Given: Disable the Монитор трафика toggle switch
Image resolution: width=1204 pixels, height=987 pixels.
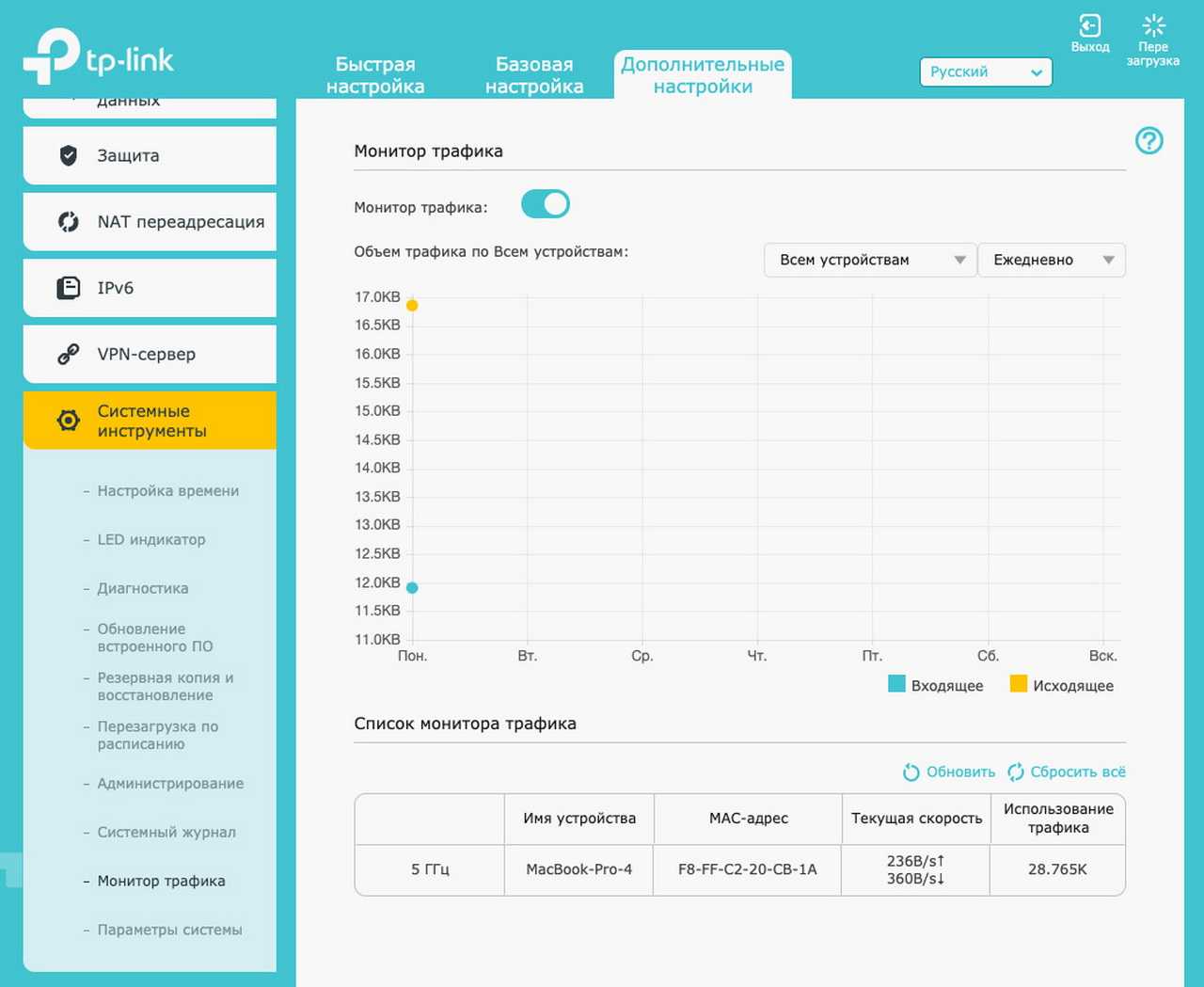Looking at the screenshot, I should tap(546, 204).
